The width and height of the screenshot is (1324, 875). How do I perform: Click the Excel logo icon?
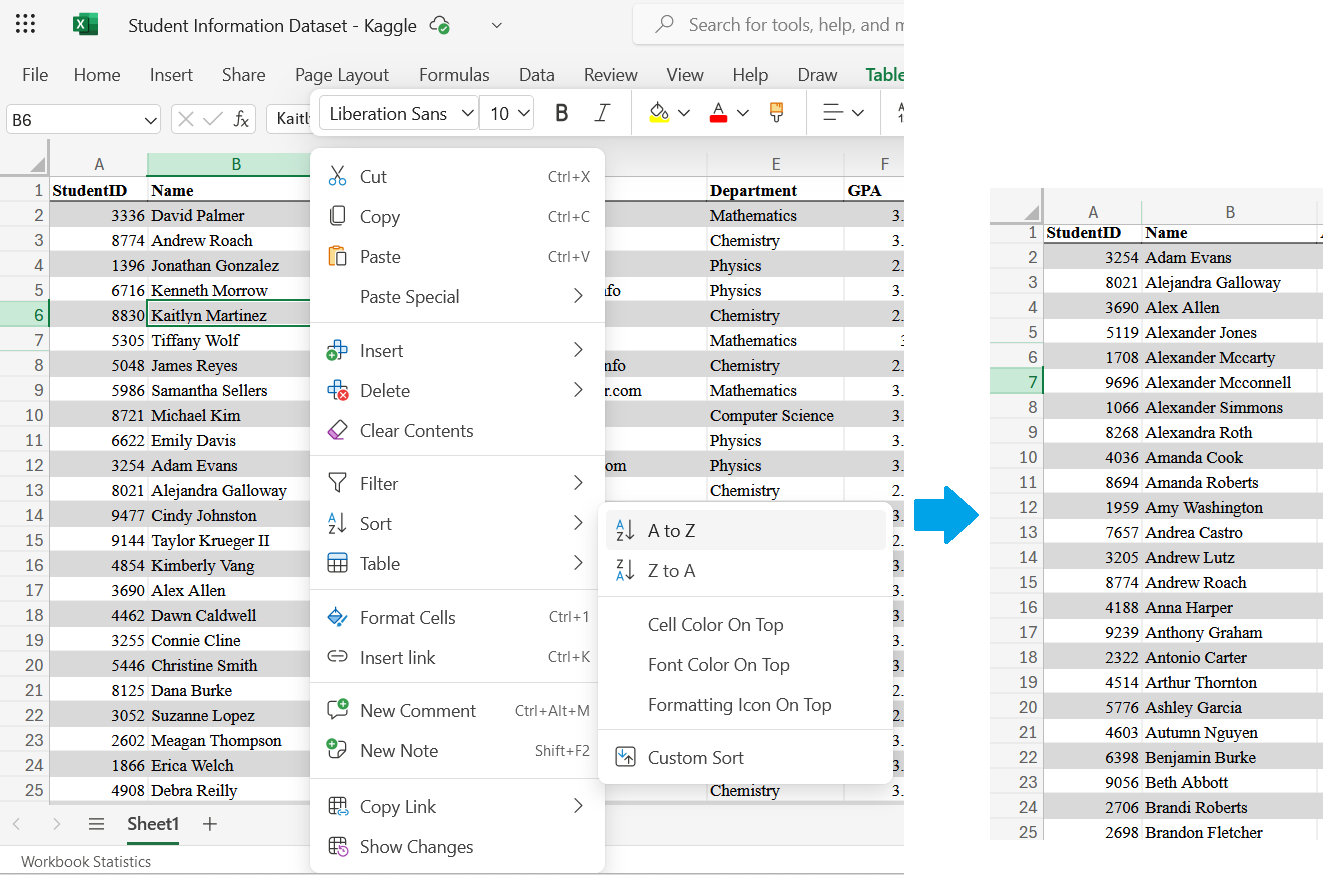[x=86, y=25]
